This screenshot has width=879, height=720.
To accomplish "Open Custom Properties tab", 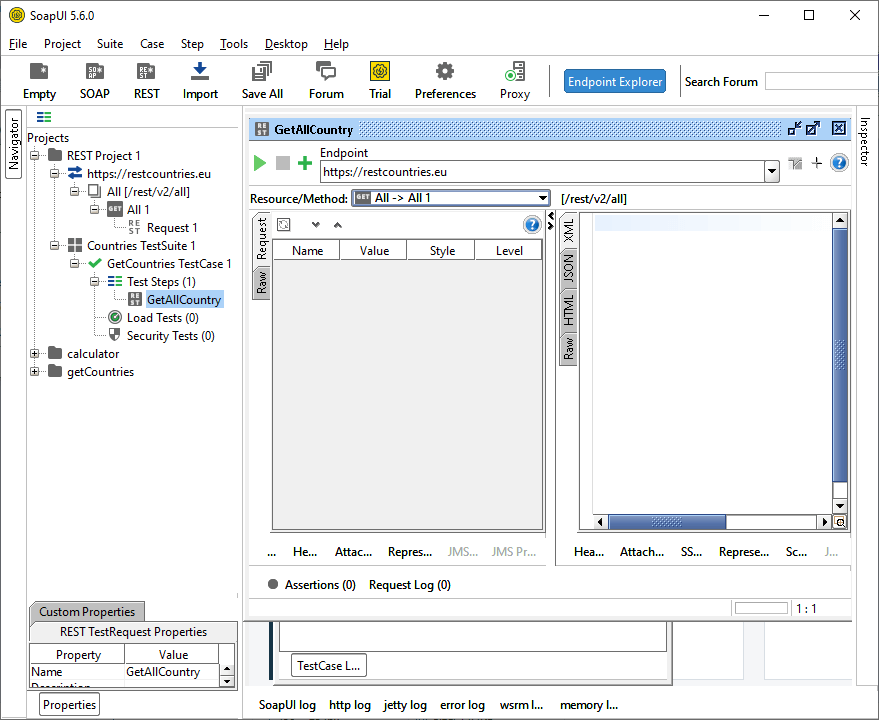I will pos(87,611).
